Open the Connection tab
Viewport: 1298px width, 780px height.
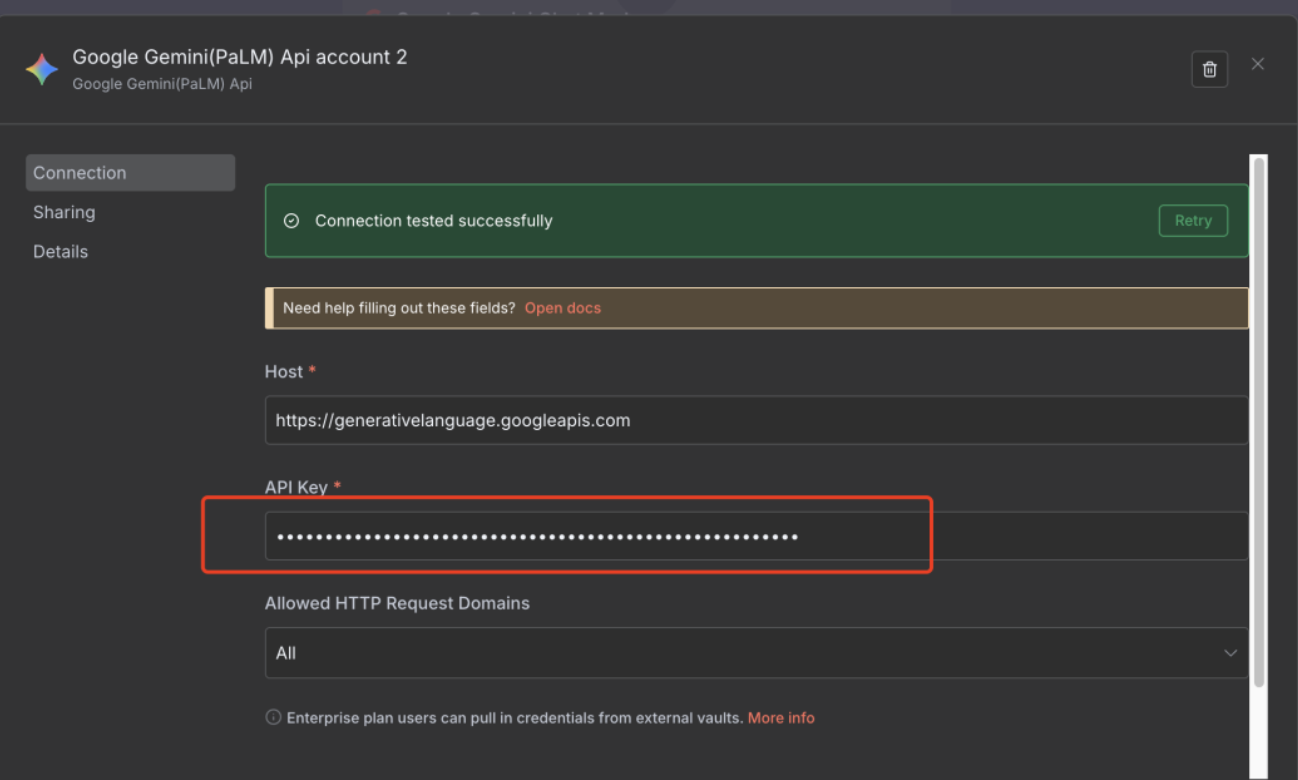pos(130,173)
